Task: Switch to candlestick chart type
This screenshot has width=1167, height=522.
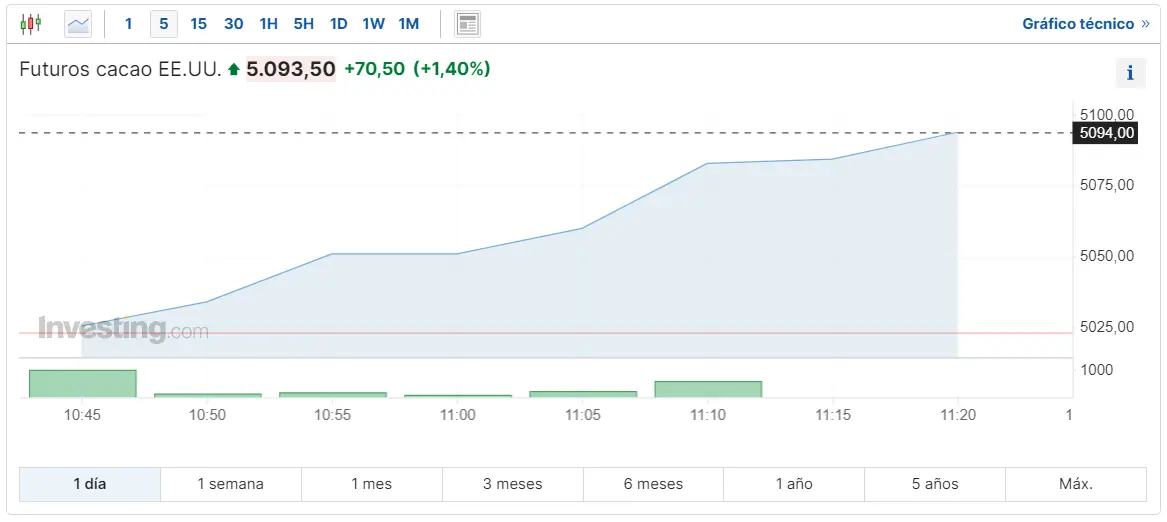Action: tap(31, 23)
